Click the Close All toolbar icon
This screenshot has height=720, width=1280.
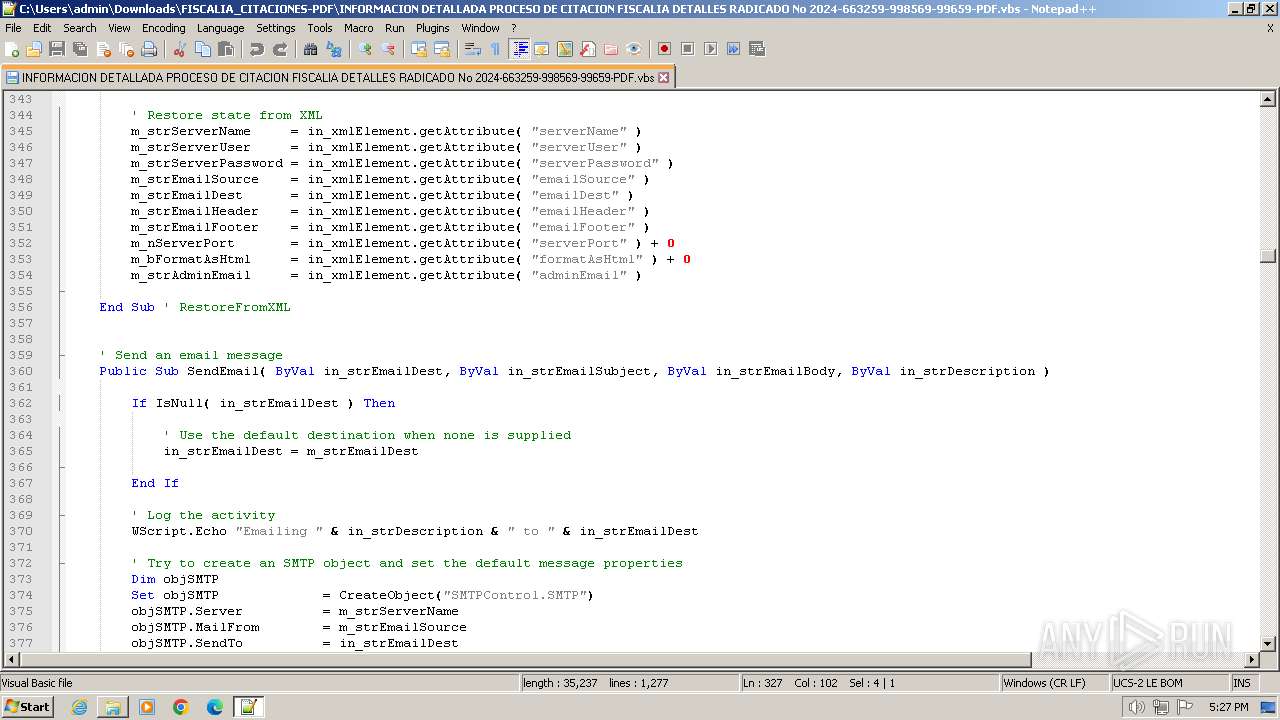126,49
